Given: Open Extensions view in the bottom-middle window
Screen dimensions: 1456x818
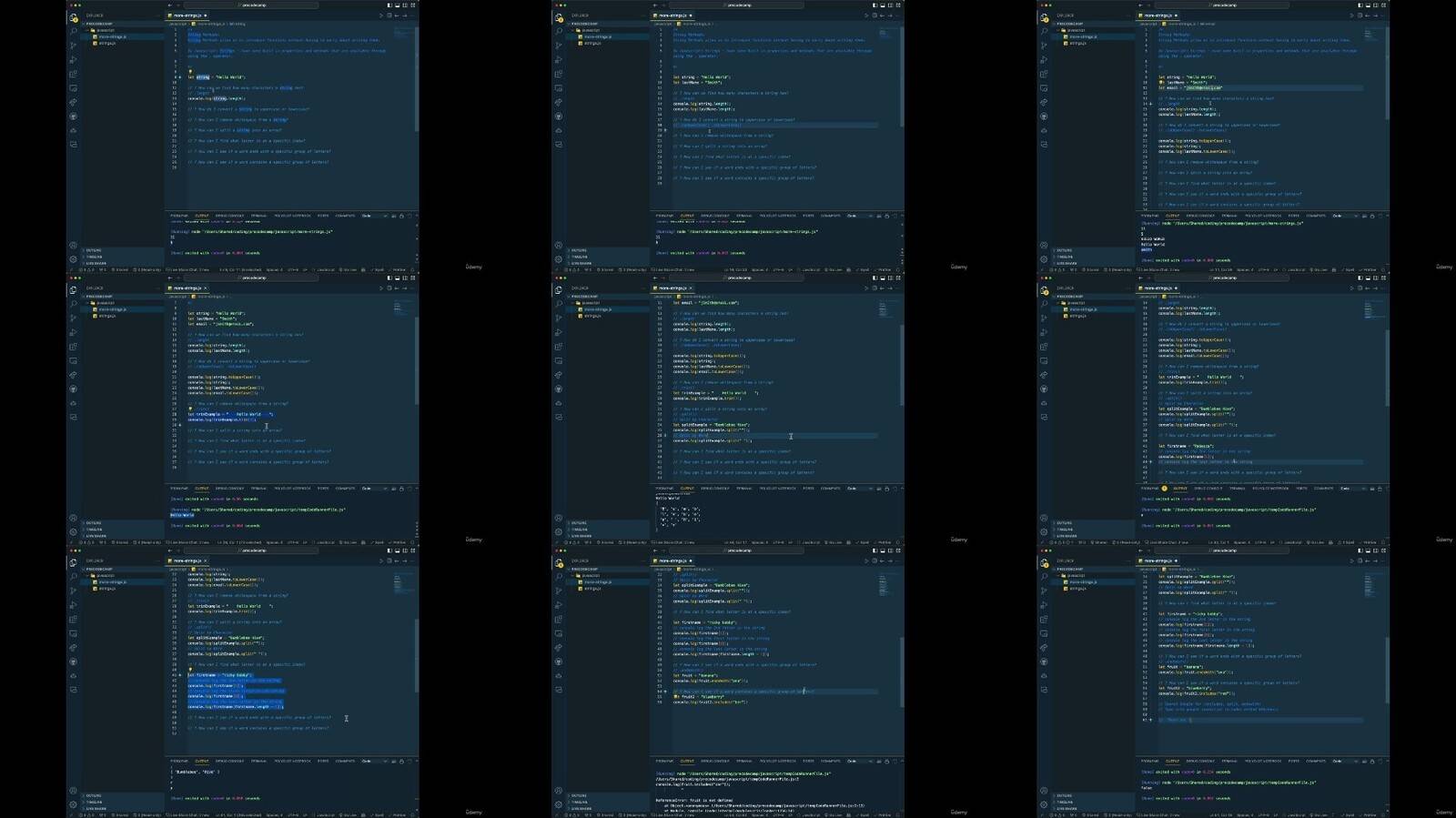Looking at the screenshot, I should pos(559,620).
